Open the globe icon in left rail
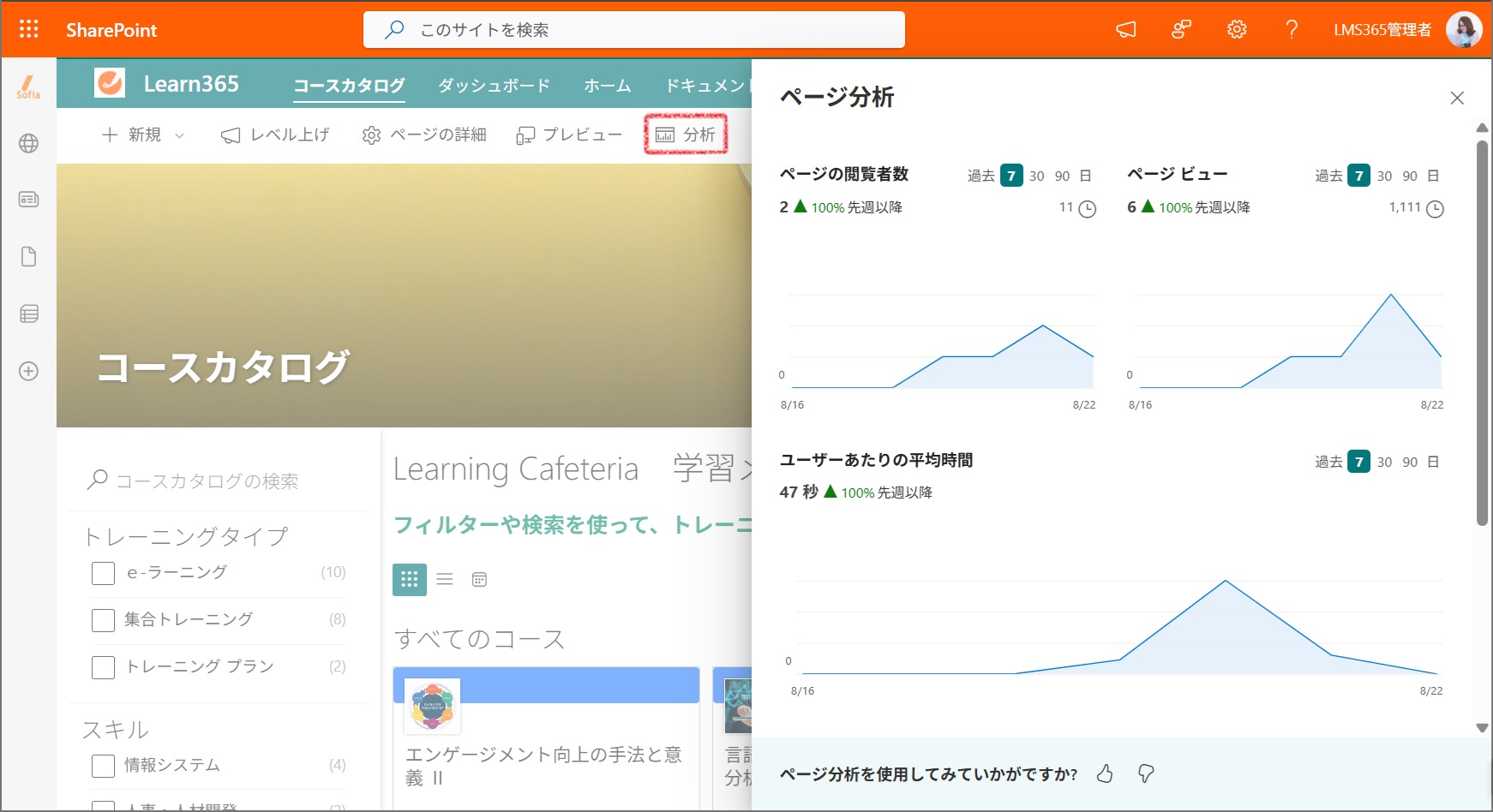1493x812 pixels. [x=28, y=143]
